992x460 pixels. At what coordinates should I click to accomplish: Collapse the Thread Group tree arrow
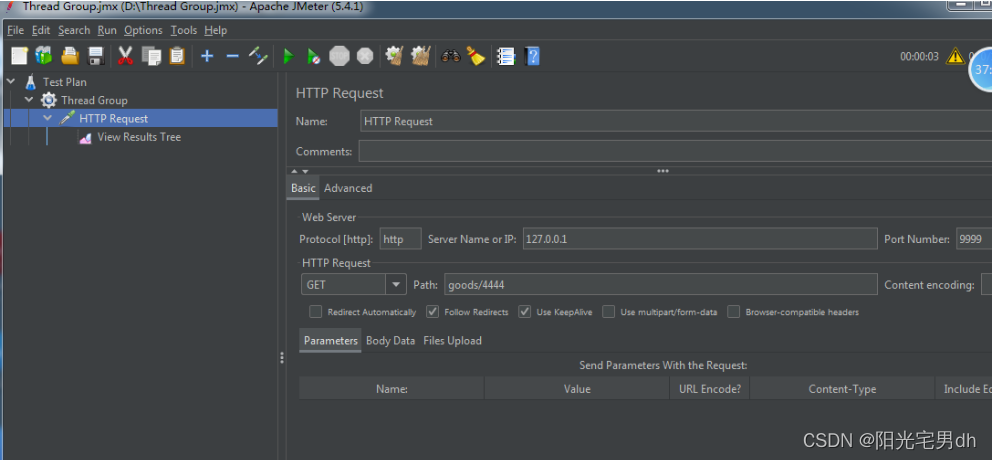29,100
